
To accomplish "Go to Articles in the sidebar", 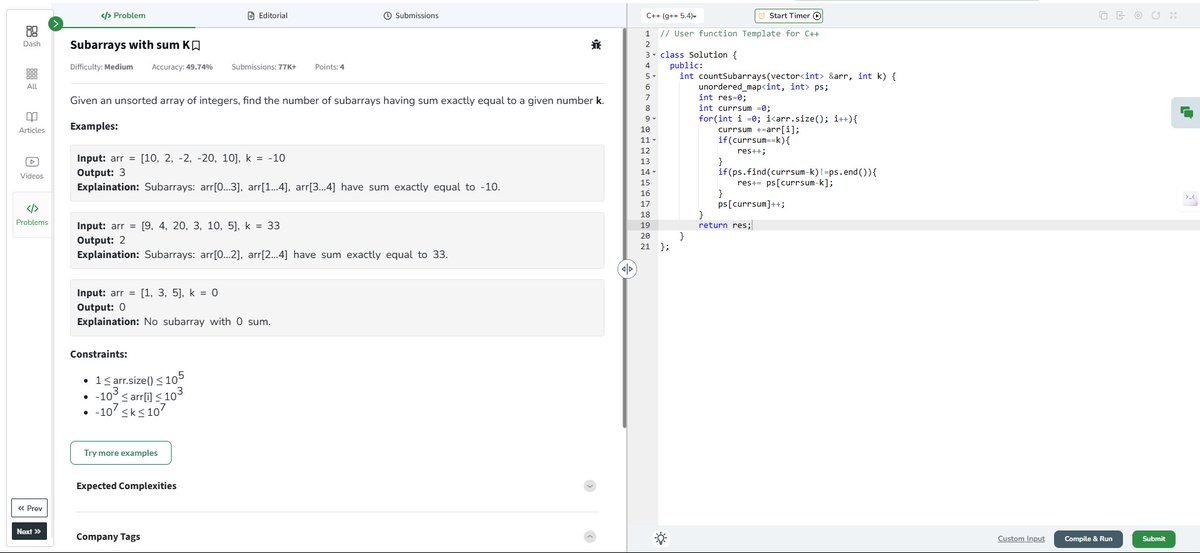I will 32,123.
